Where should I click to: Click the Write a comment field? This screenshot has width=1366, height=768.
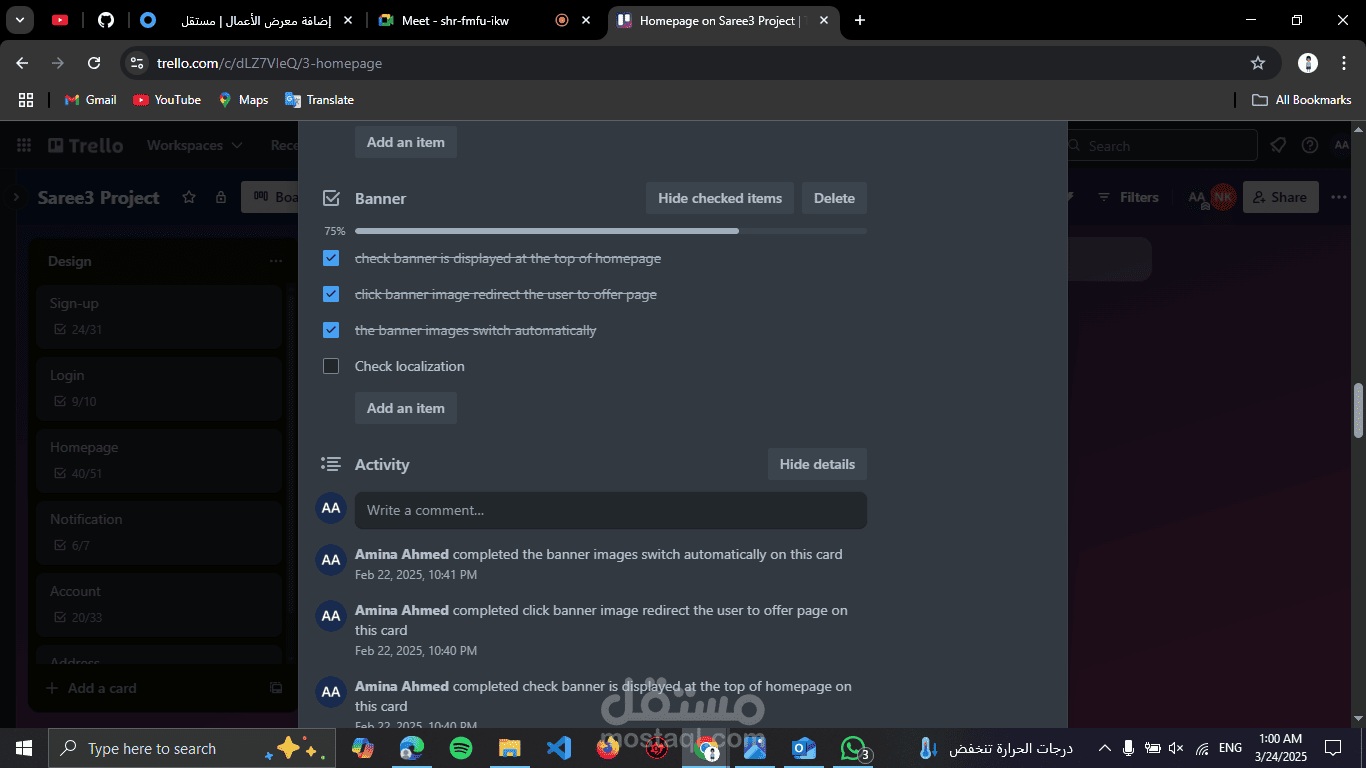(x=611, y=510)
